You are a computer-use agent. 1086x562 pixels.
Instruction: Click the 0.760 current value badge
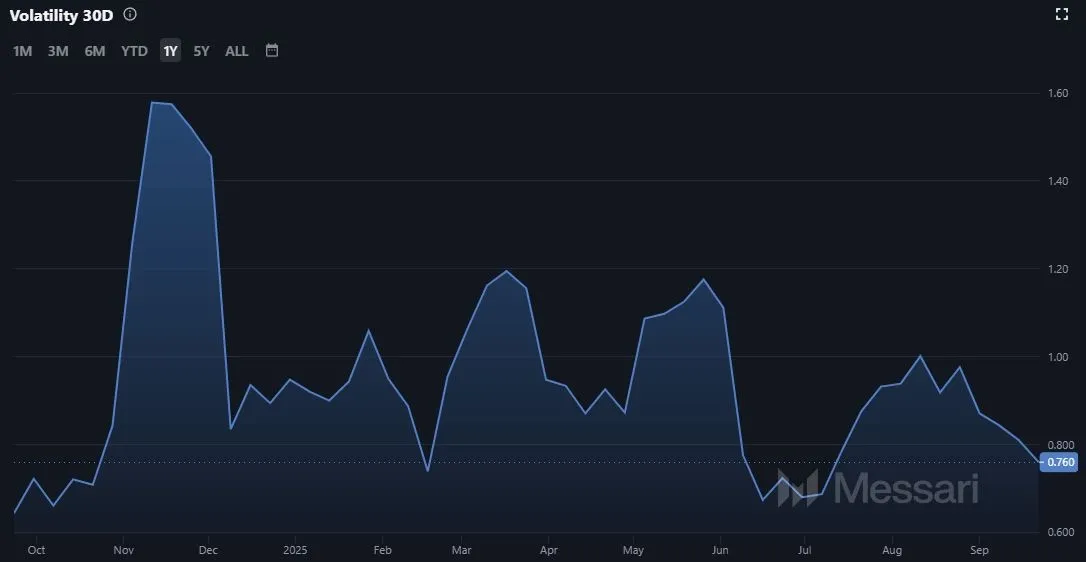[x=1059, y=462]
